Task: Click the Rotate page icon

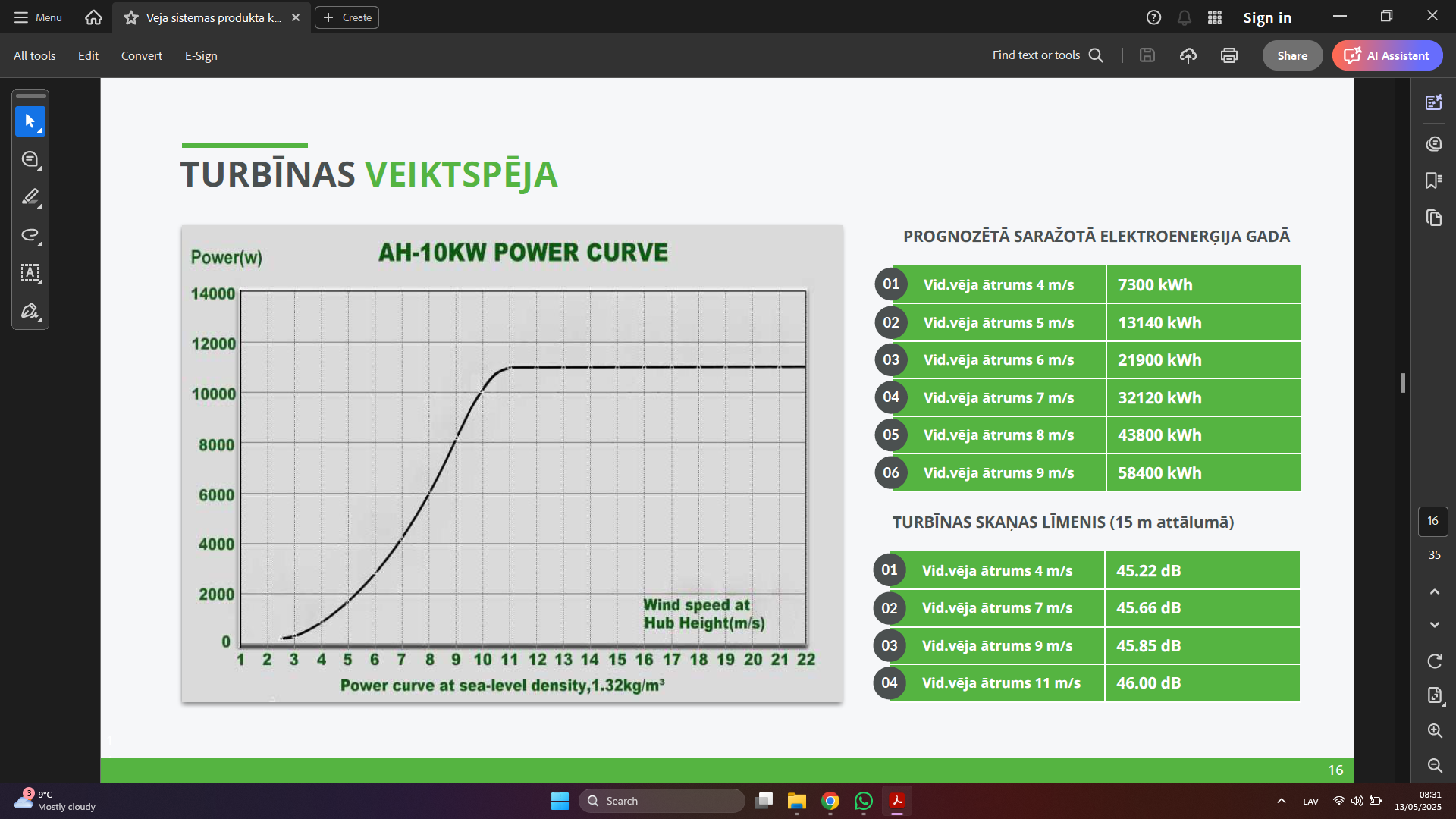Action: click(1434, 661)
